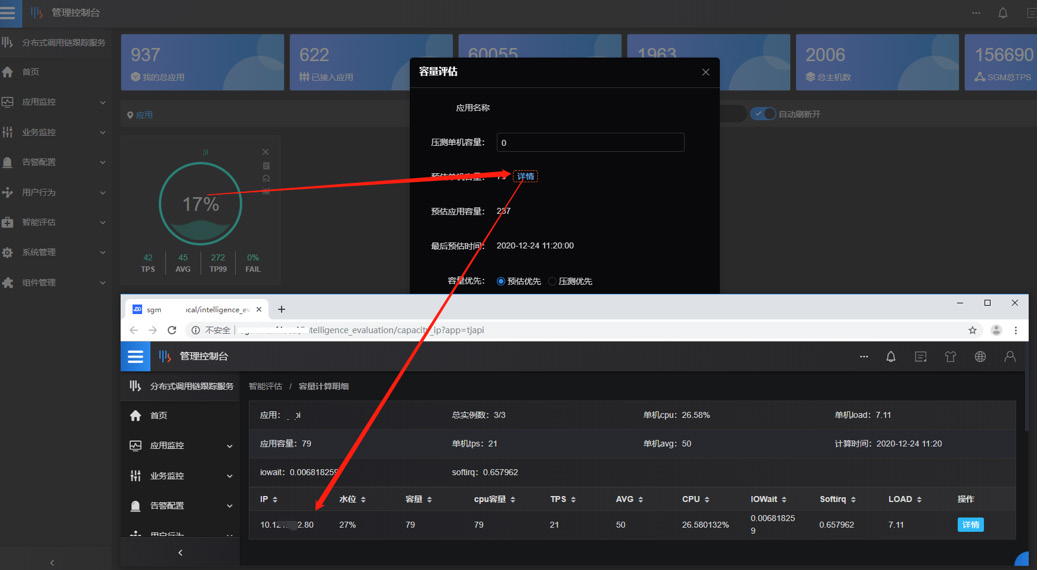Click 智能评估 breadcrumb in the lower page
The width and height of the screenshot is (1038, 570).
pyautogui.click(x=265, y=386)
